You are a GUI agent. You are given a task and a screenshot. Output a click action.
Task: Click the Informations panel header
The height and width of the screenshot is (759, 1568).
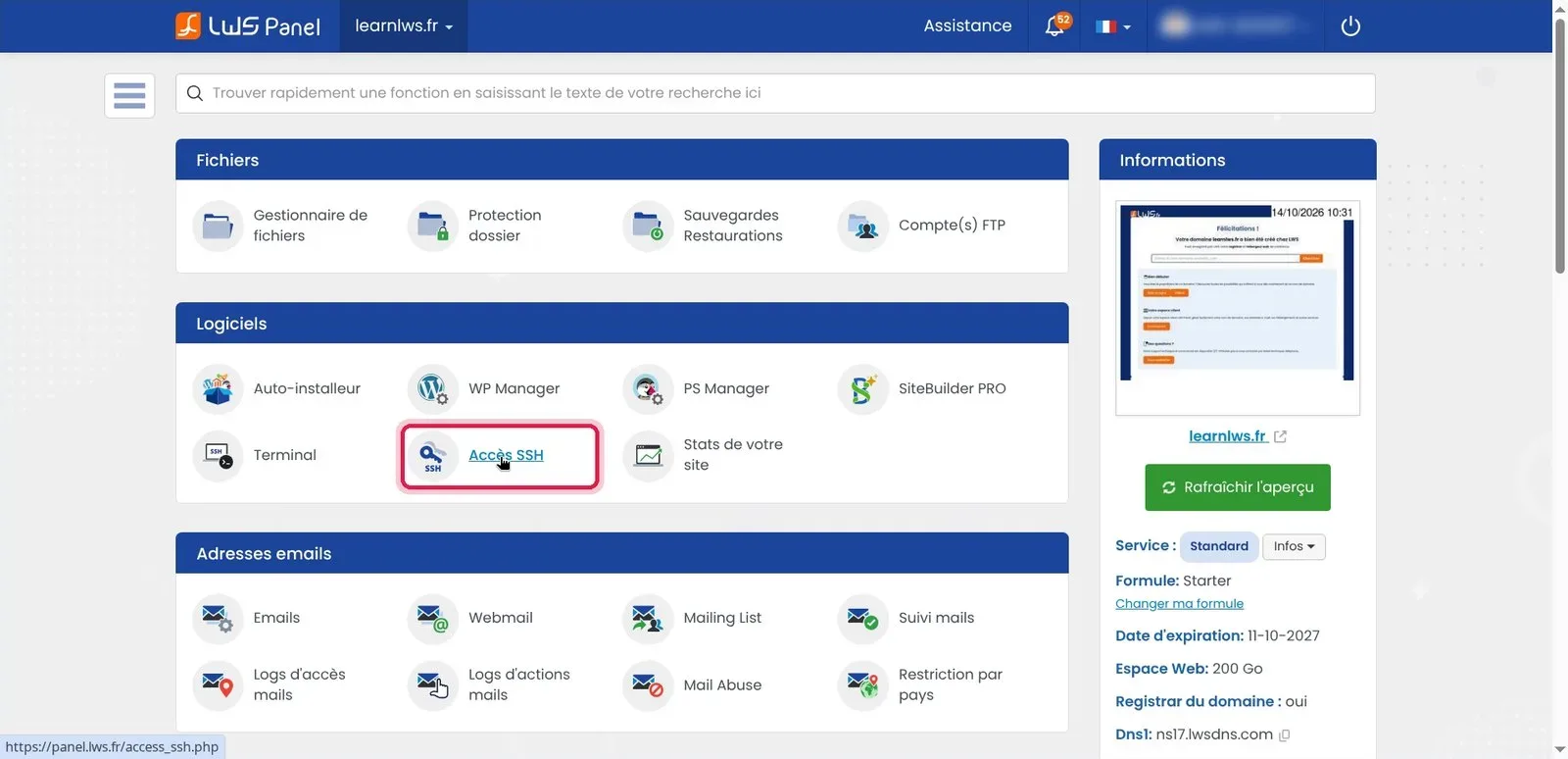click(x=1238, y=160)
